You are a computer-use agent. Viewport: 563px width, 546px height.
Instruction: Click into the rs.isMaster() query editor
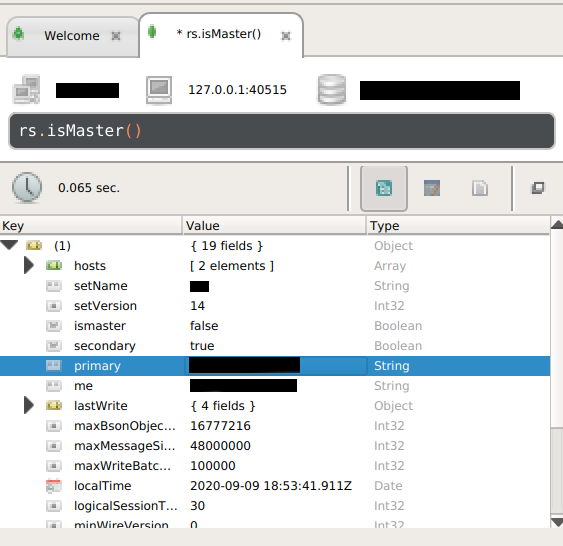coord(282,131)
